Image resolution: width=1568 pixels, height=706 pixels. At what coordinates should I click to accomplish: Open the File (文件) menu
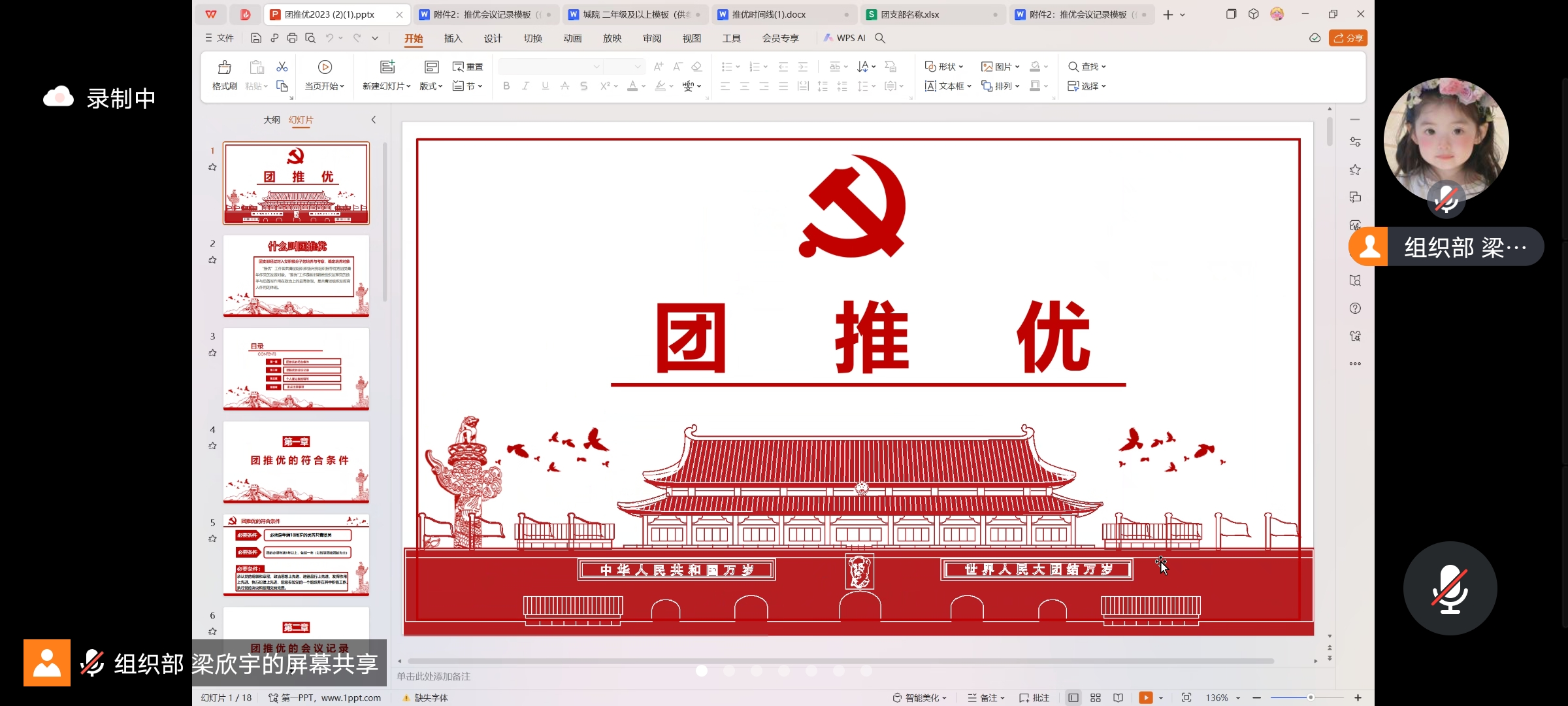click(x=220, y=38)
